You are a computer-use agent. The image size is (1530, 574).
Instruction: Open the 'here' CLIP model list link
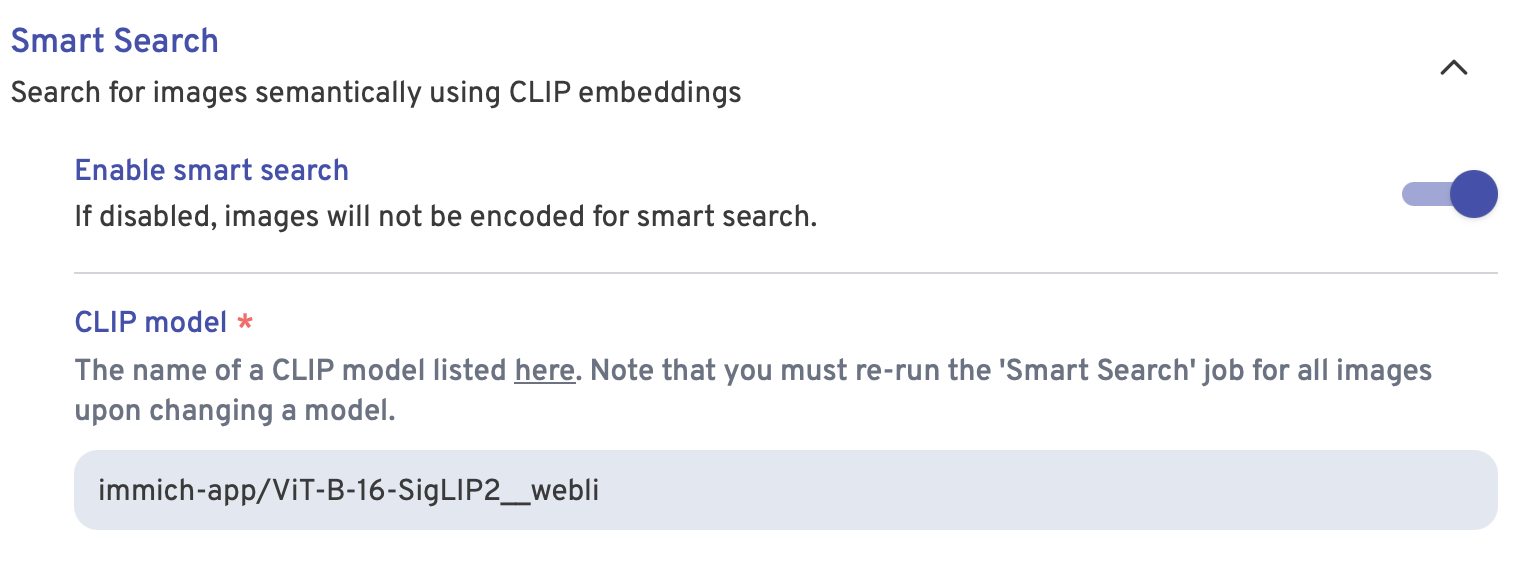544,371
